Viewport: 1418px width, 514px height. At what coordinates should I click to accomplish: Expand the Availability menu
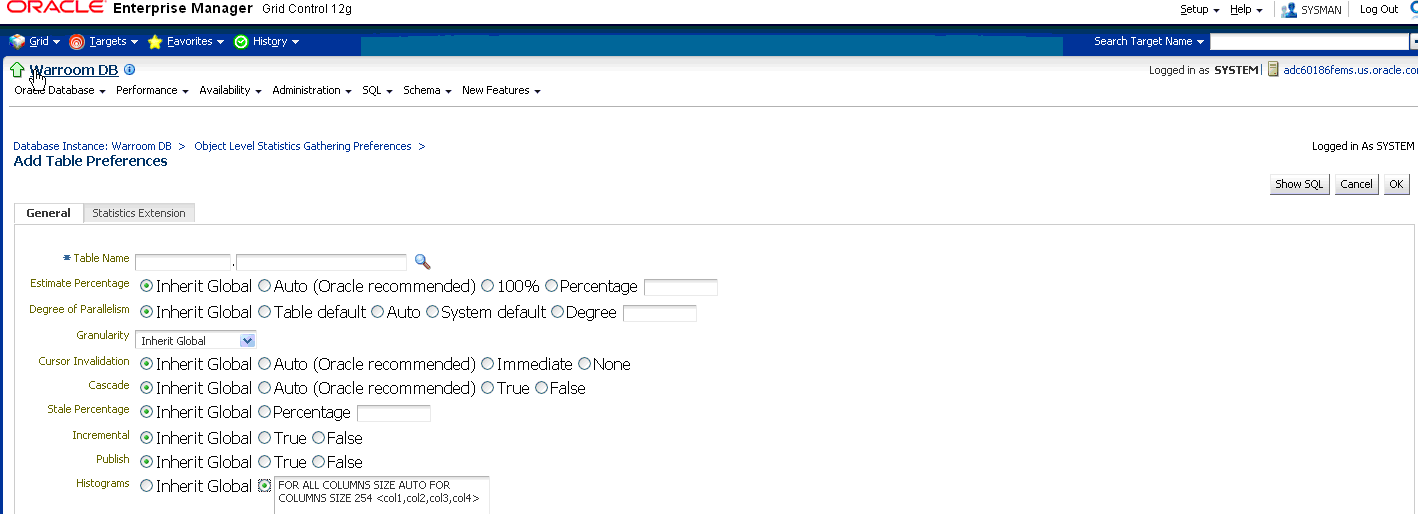click(230, 90)
